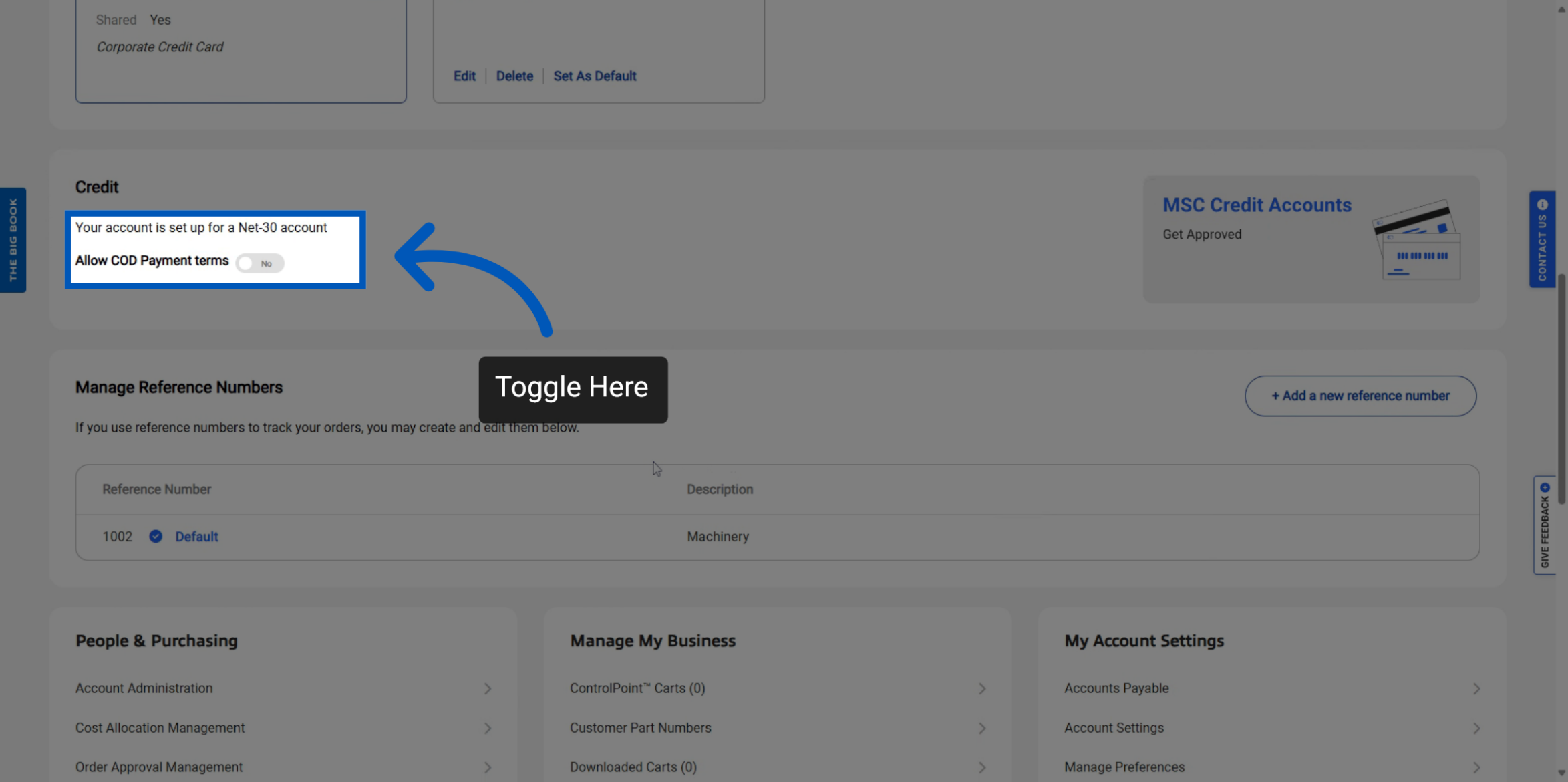Screen dimensions: 1568x782
Task: Click the Default link for reference 1002
Action: (x=196, y=537)
